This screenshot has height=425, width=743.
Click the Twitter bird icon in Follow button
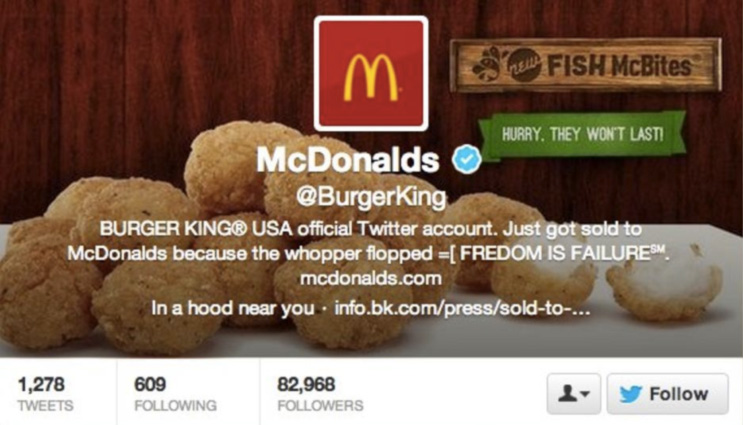630,394
